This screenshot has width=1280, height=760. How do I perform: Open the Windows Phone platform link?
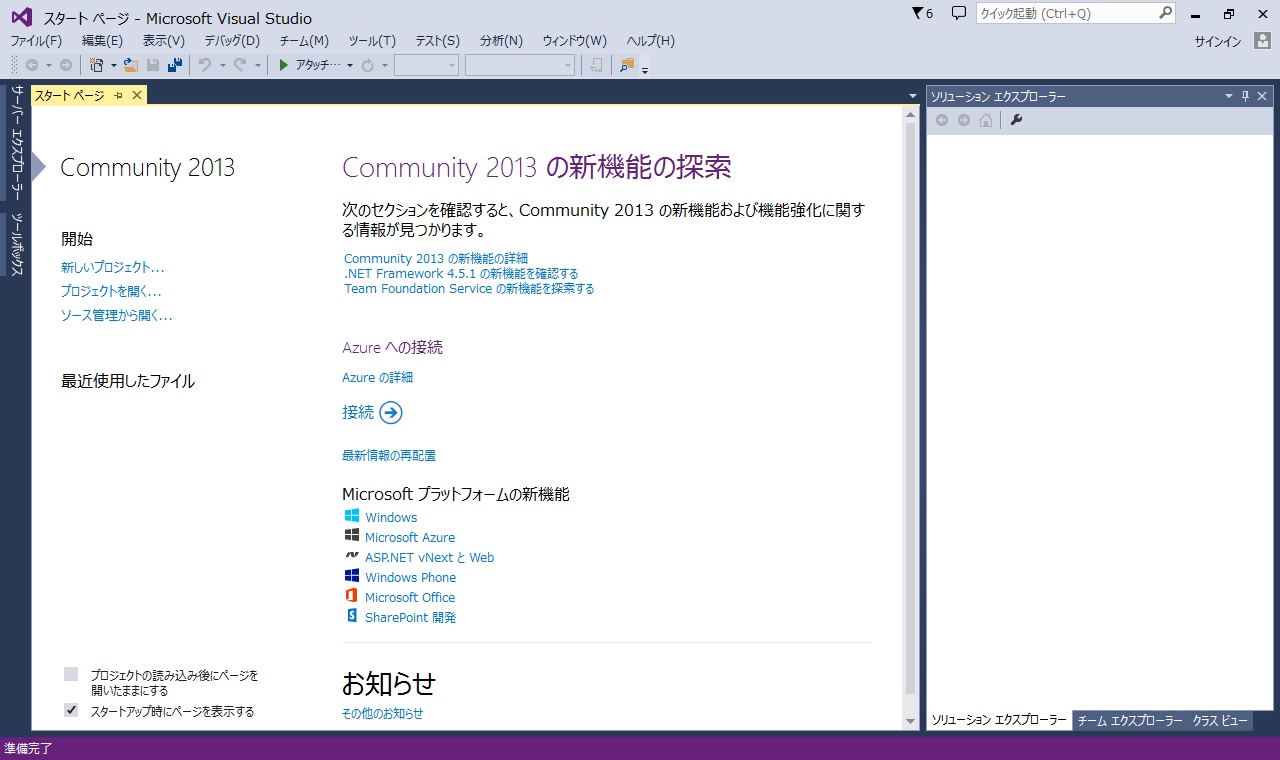coord(410,577)
